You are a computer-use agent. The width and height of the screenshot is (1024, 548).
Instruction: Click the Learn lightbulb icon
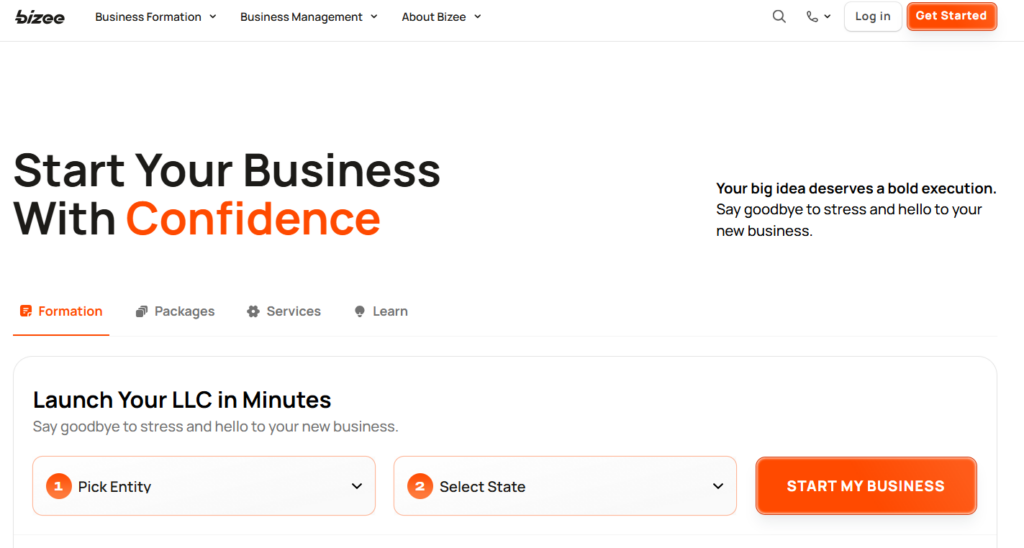point(360,311)
